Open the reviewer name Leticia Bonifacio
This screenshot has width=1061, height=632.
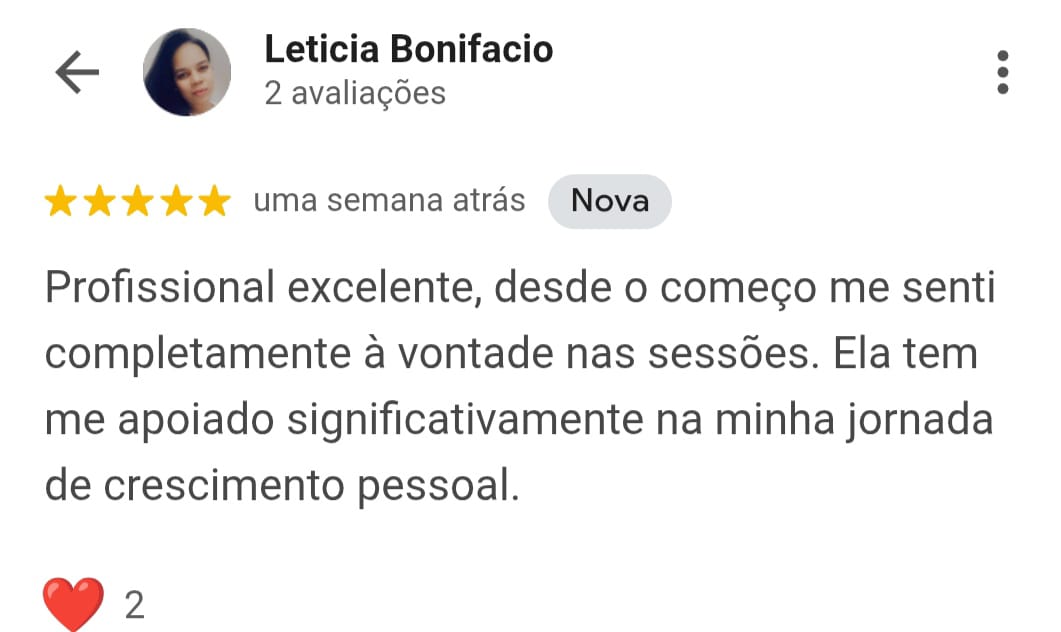tap(408, 48)
